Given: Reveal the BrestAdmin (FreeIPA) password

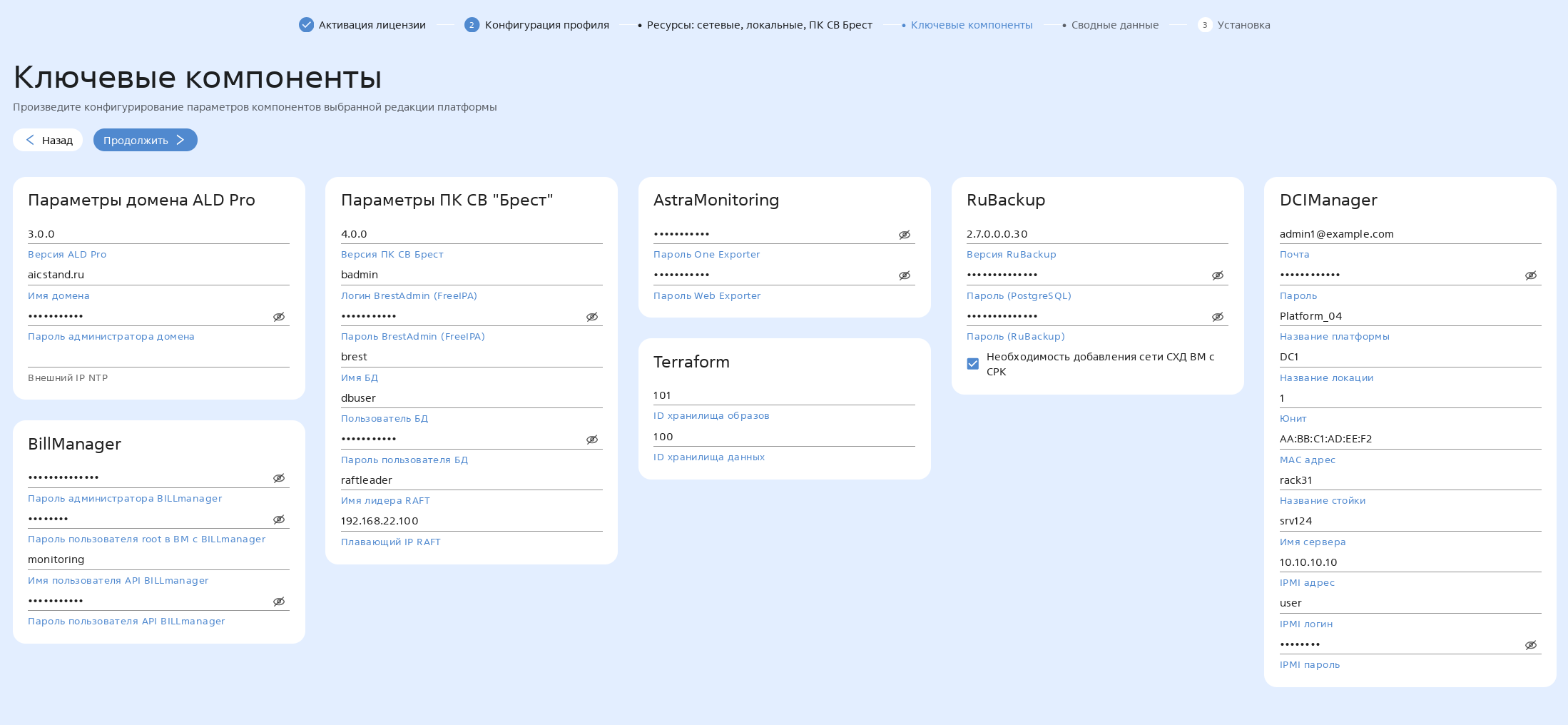Looking at the screenshot, I should tap(592, 316).
